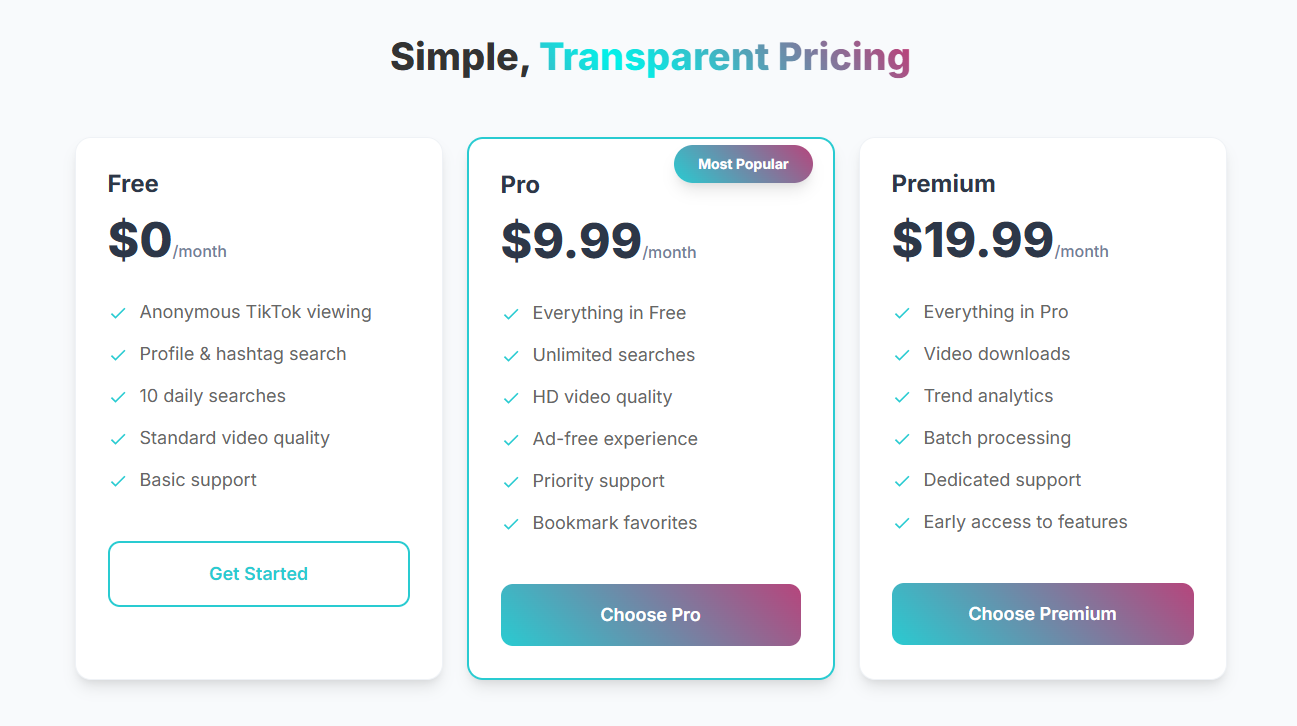Click checkmark next to Anonymous TikTok viewing
Screen dimensions: 1297x726
tap(118, 313)
